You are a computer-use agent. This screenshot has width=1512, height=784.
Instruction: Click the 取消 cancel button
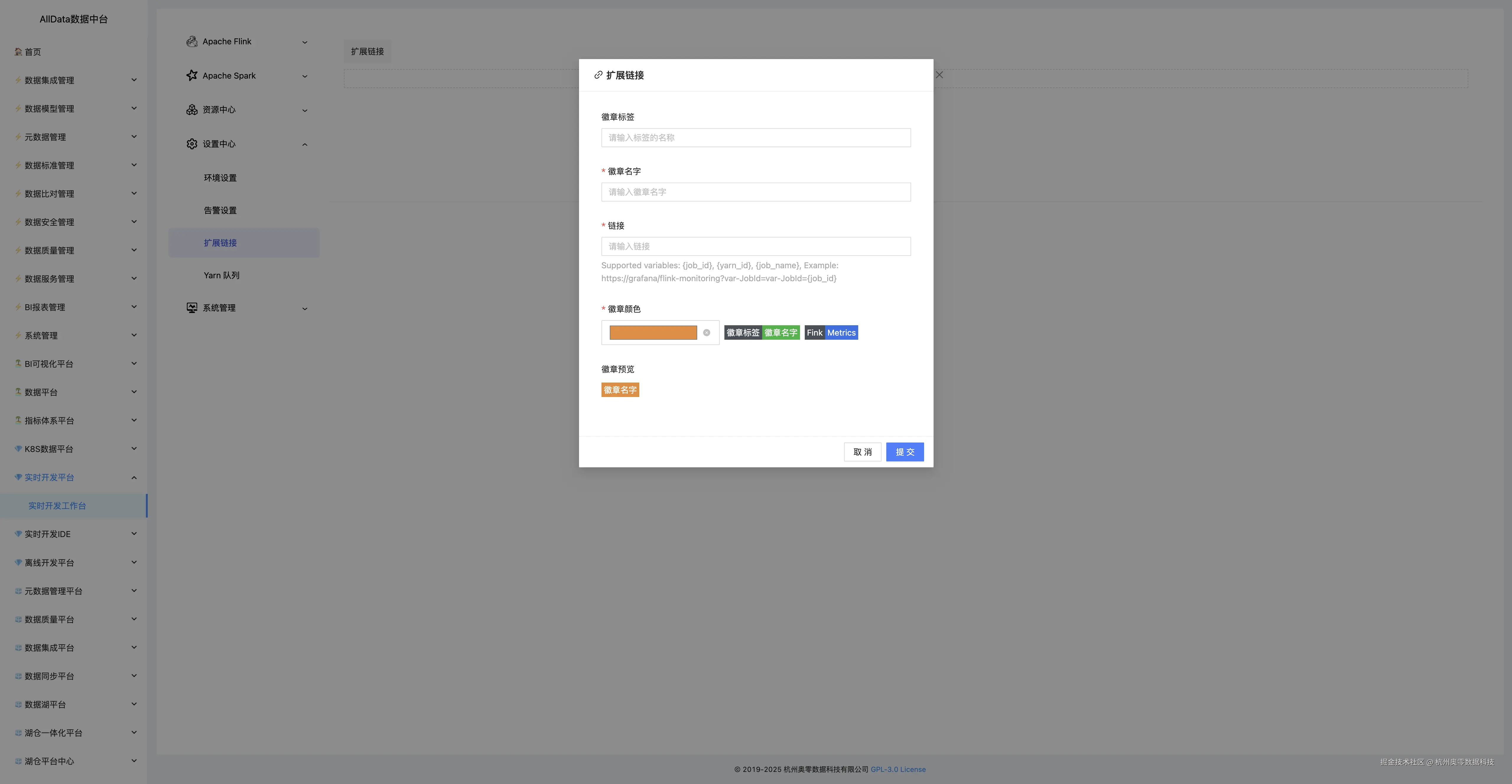point(862,452)
